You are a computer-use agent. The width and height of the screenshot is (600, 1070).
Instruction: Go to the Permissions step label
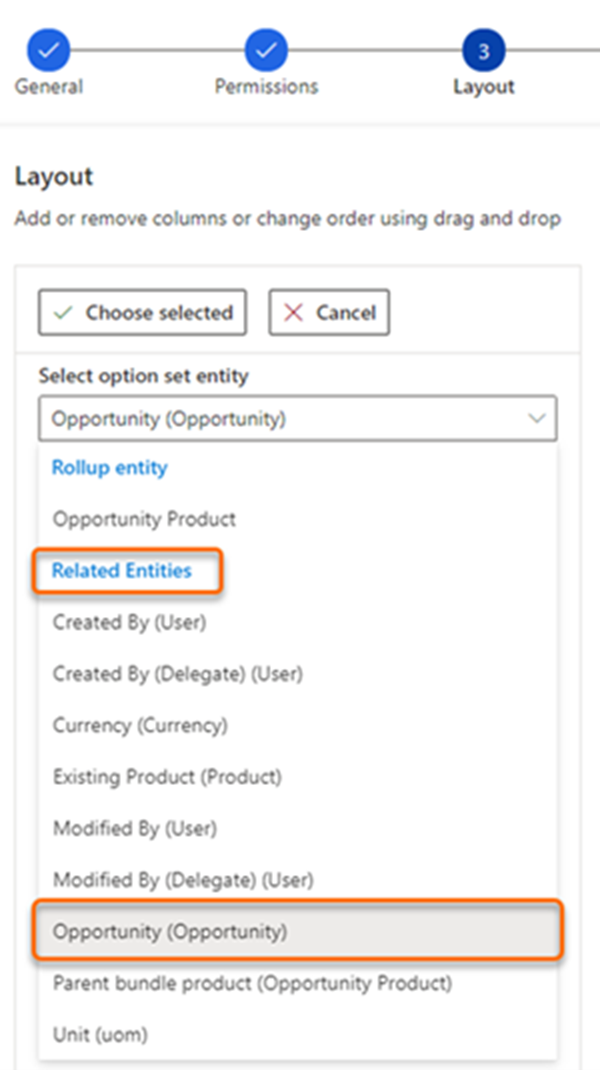point(266,87)
